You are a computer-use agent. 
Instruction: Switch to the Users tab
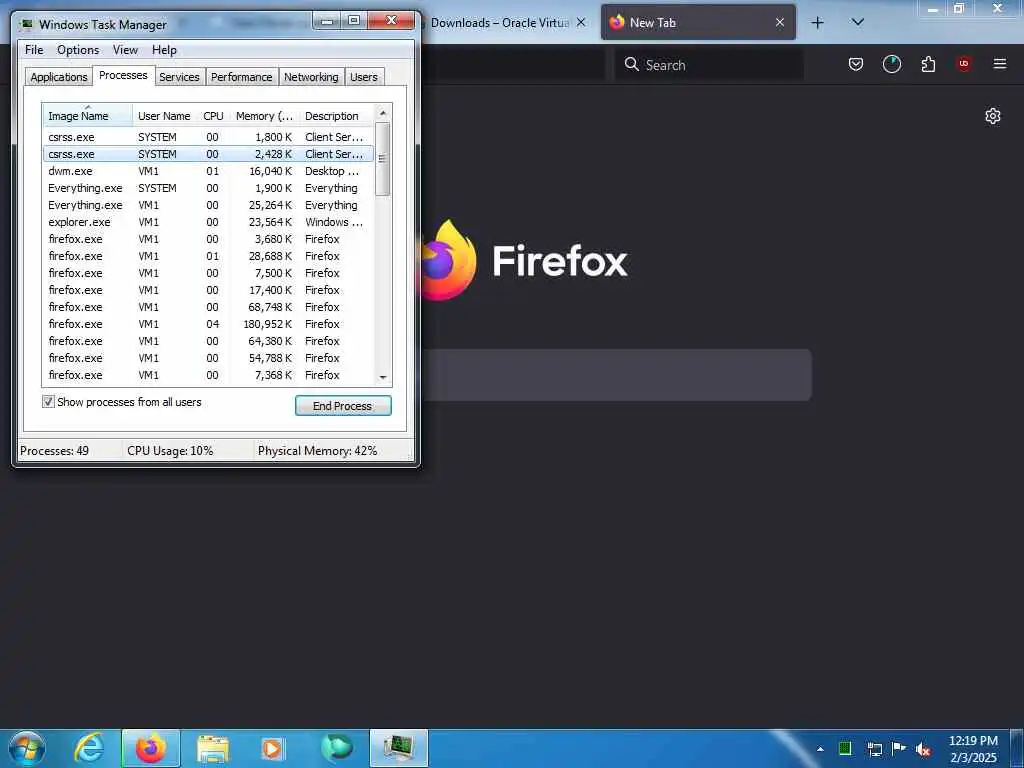(364, 77)
